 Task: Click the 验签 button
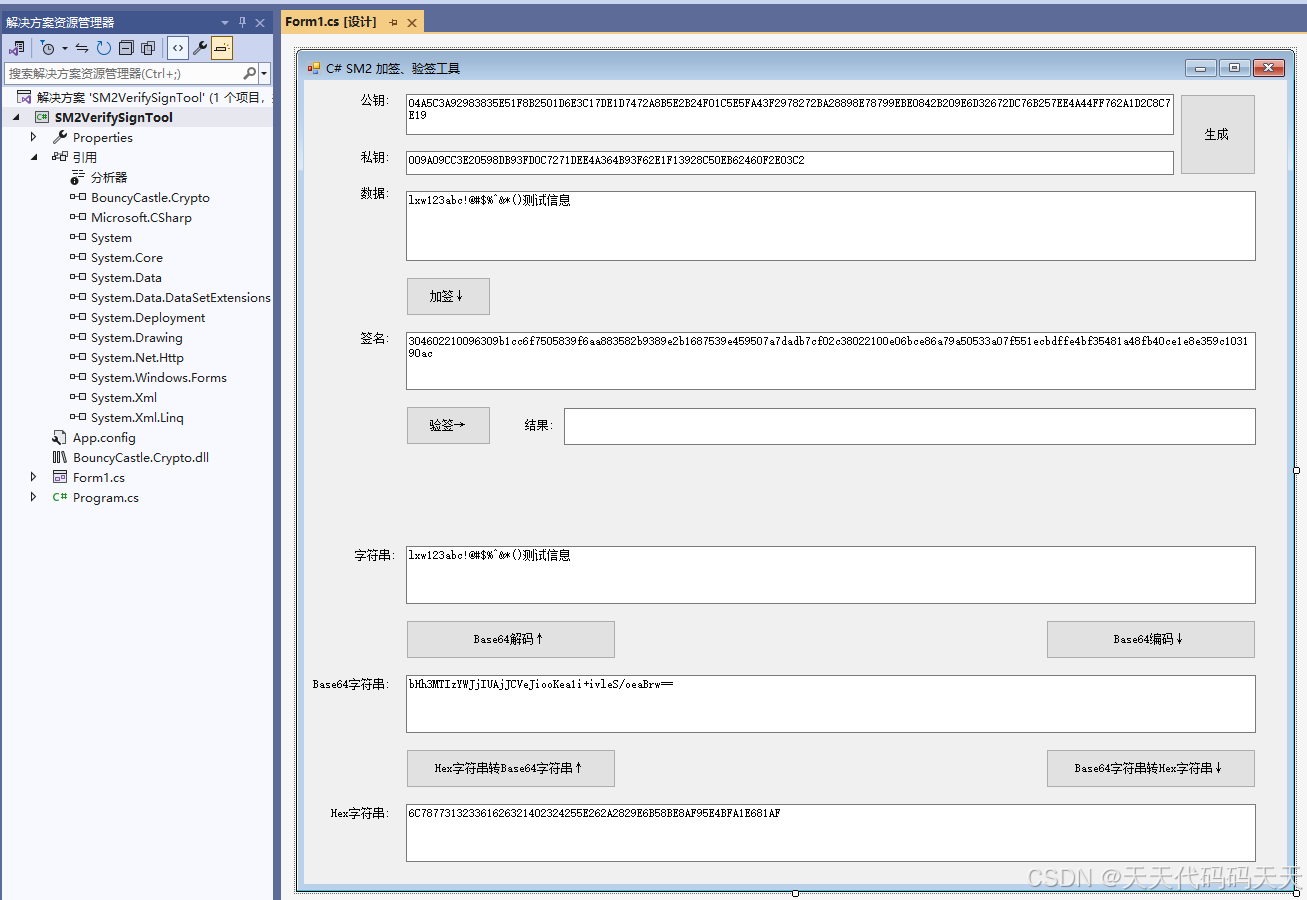click(448, 425)
